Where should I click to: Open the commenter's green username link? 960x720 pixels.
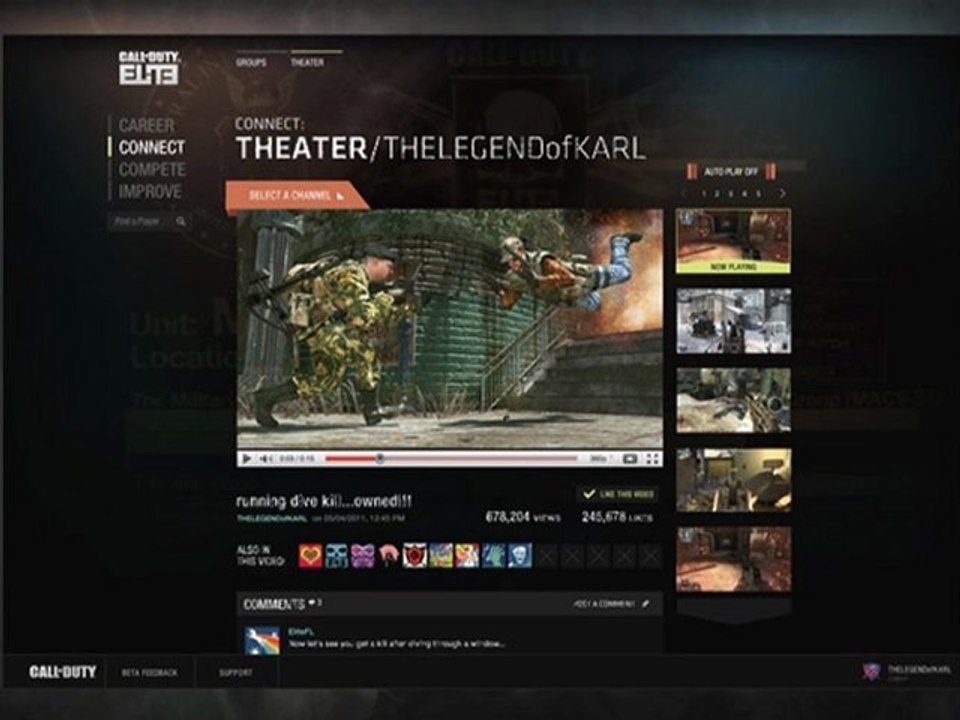pos(301,631)
